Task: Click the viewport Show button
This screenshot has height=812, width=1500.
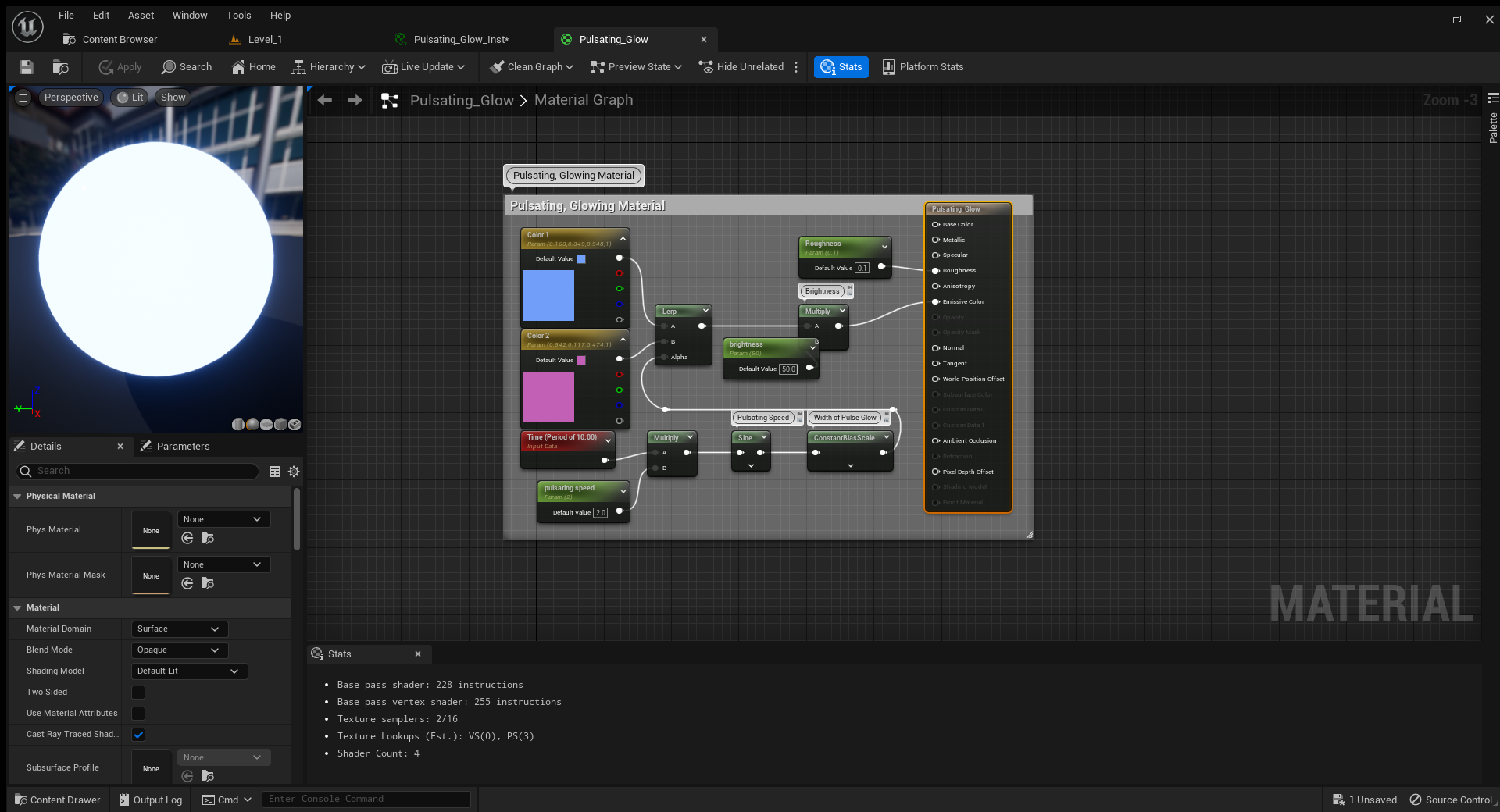Action: [x=173, y=98]
